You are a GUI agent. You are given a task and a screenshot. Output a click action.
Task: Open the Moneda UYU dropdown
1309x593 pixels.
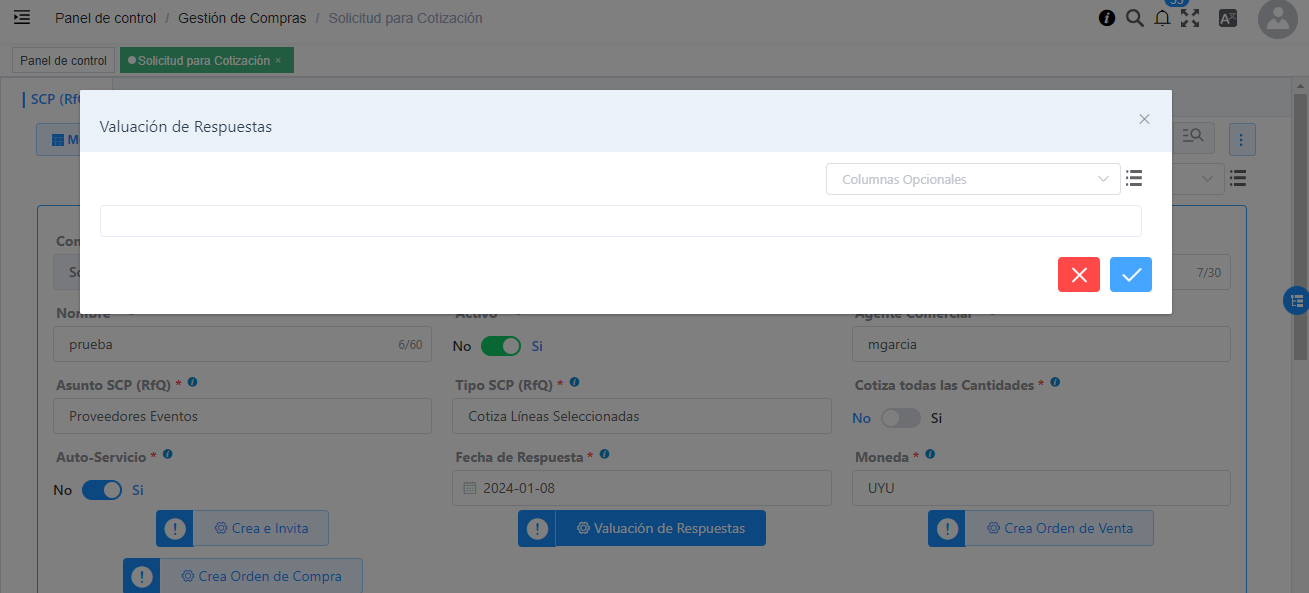1040,489
